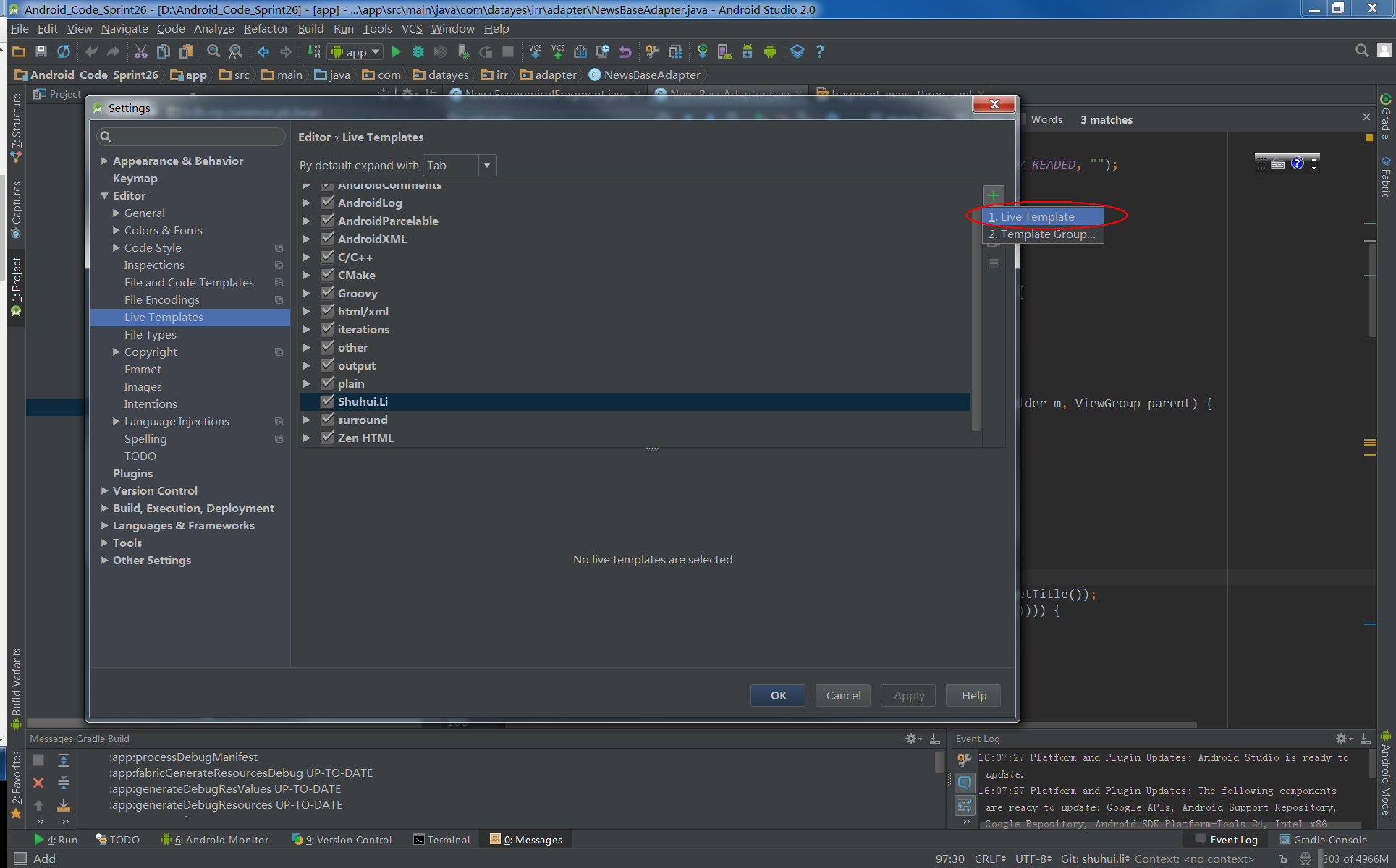Click the Event Log settings gear icon
Screen dimensions: 1396x868
point(1342,739)
